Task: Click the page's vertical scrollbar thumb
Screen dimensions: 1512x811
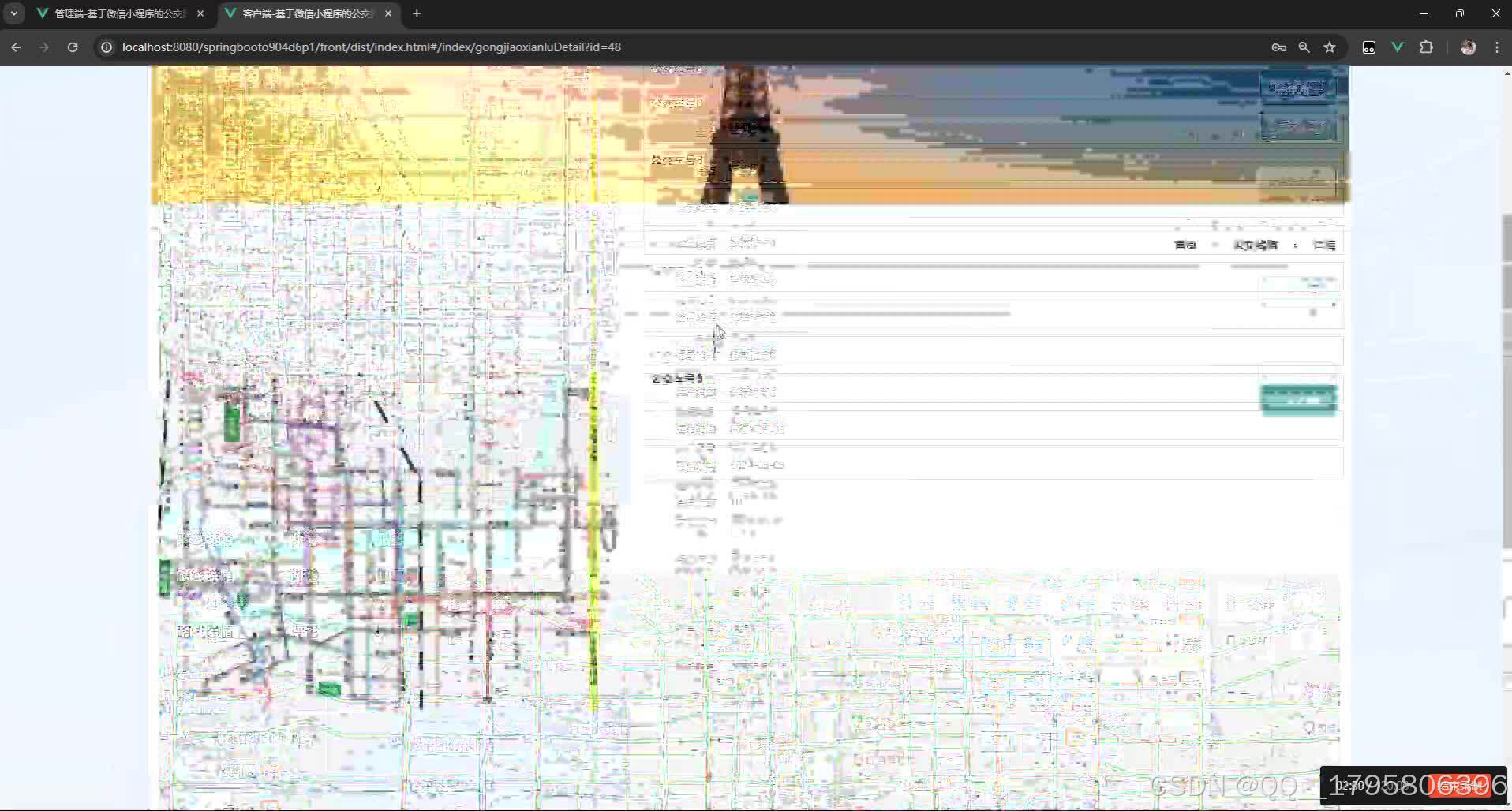Action: click(x=1507, y=380)
